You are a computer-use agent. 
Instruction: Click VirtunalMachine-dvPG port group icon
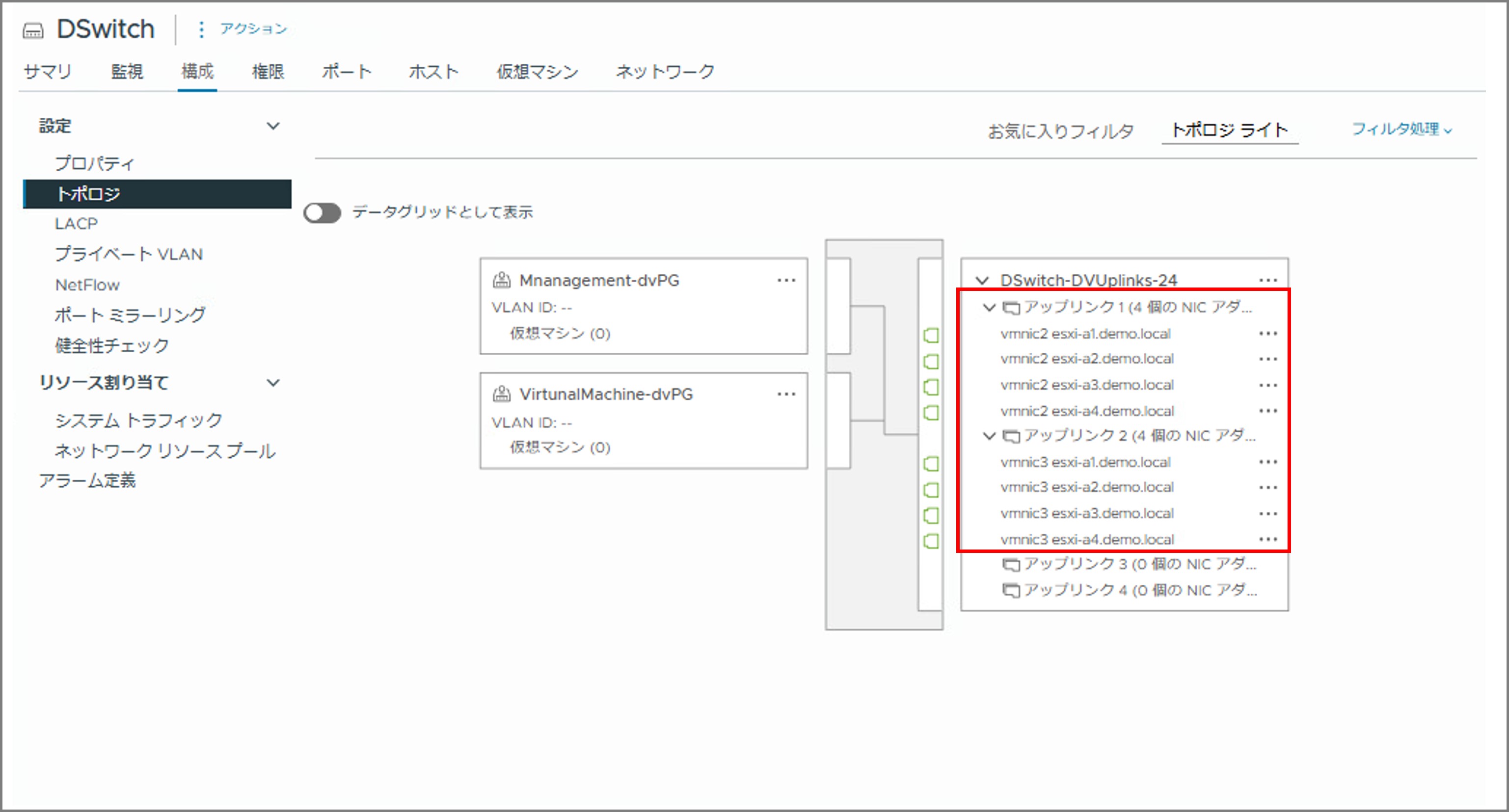click(x=501, y=394)
